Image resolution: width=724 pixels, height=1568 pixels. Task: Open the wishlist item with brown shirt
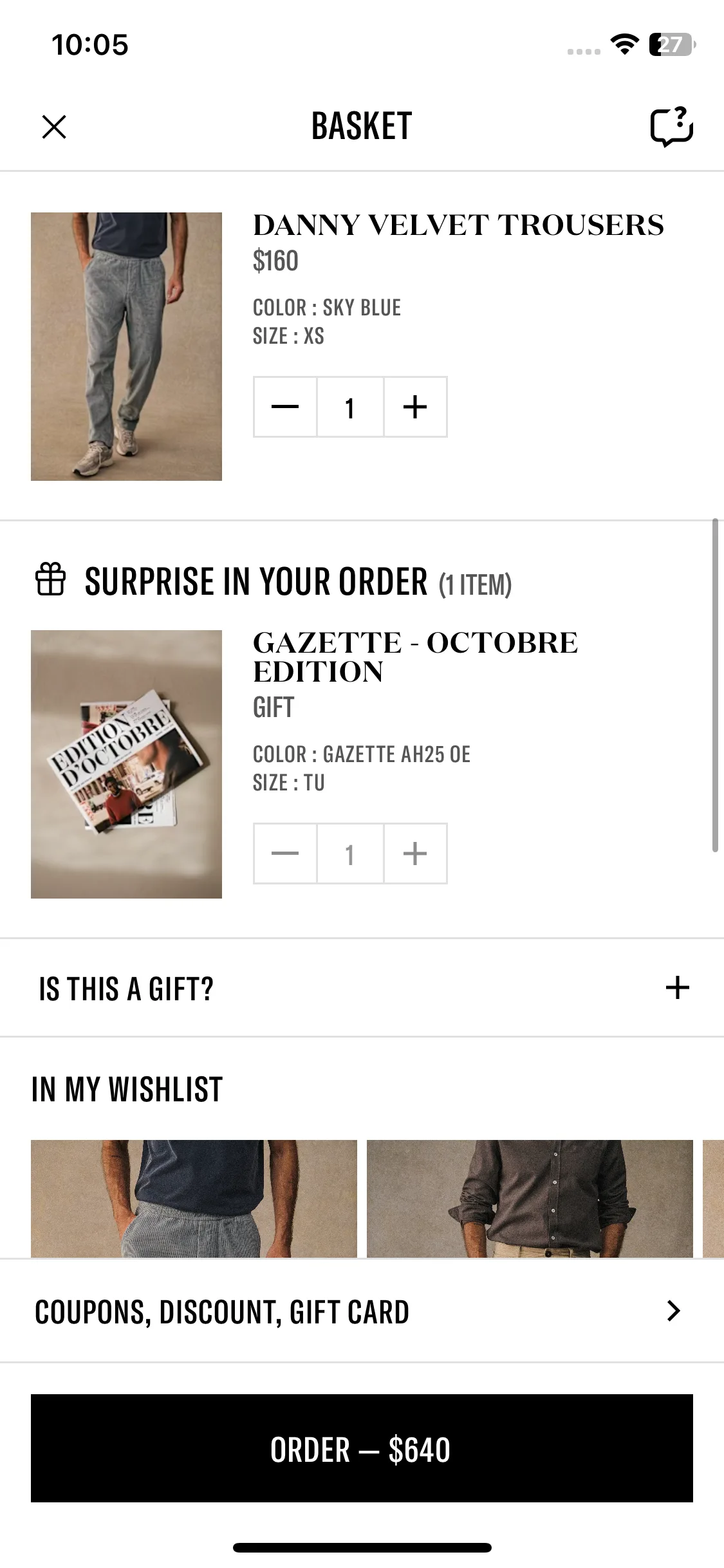pos(530,1199)
